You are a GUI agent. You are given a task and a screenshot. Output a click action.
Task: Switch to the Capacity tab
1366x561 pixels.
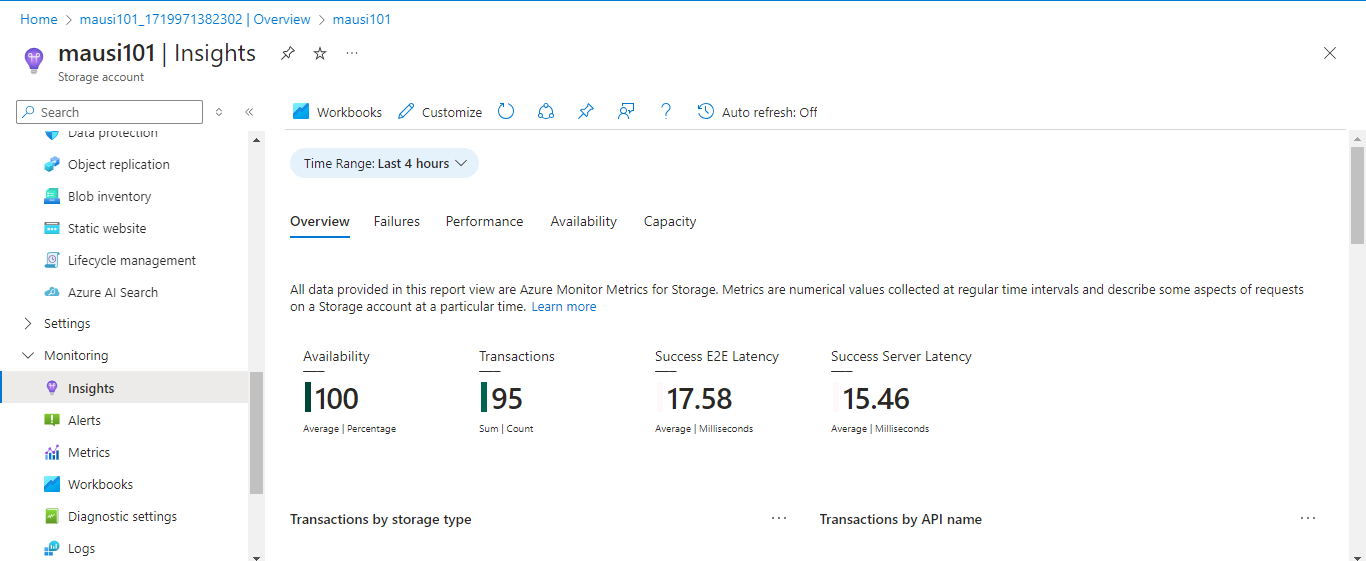tap(670, 222)
